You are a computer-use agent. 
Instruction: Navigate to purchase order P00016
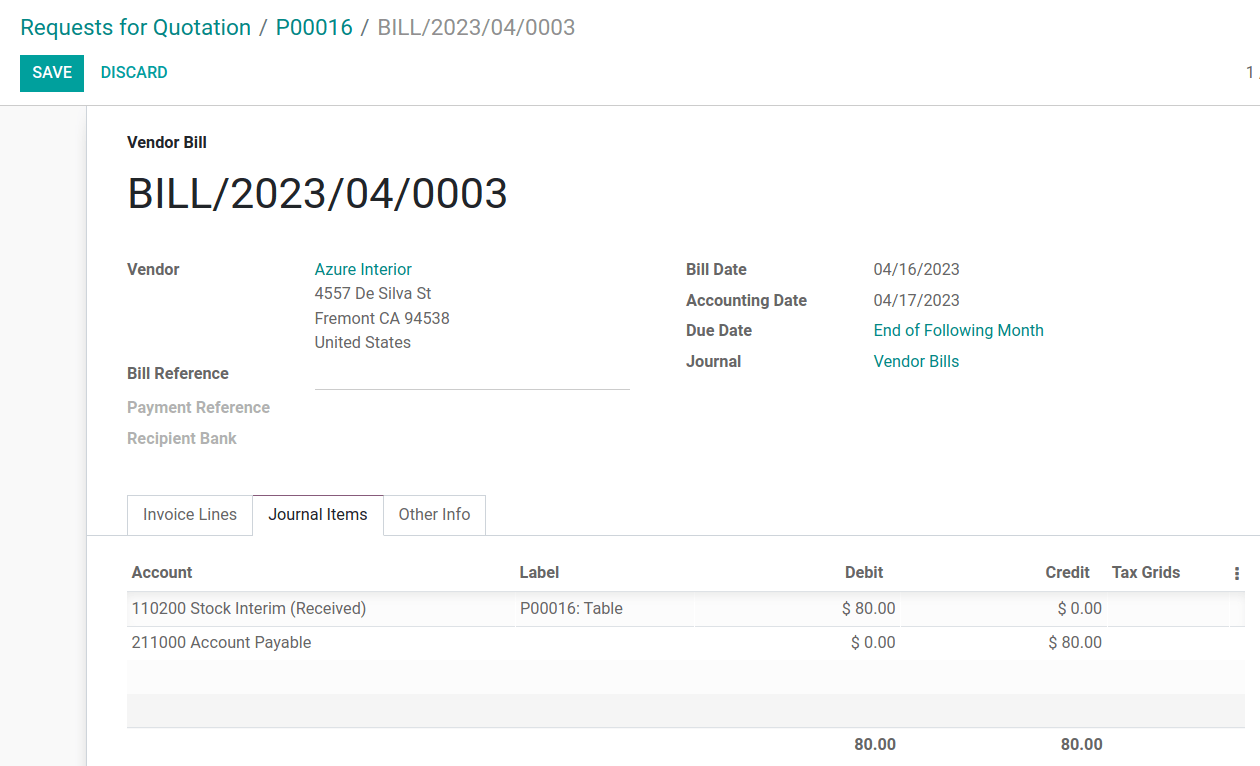(x=314, y=27)
